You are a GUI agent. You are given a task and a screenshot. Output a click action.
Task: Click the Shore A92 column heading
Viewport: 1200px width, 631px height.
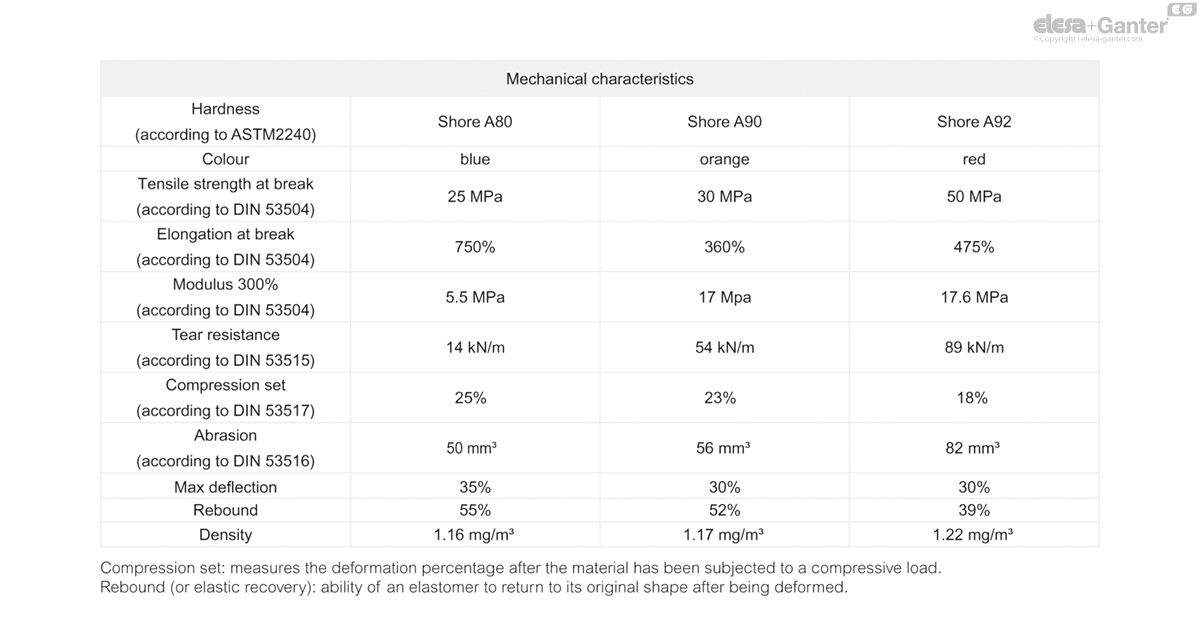tap(974, 122)
